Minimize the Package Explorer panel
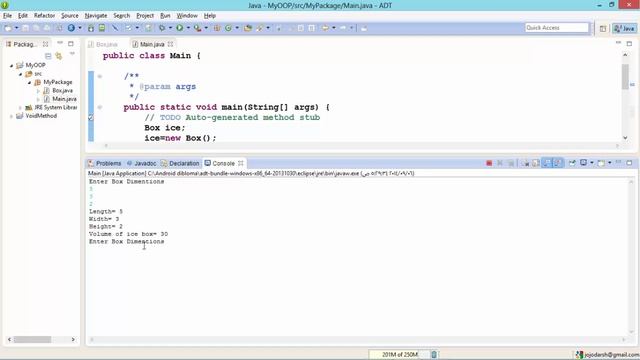This screenshot has height=360, width=640. (x=60, y=43)
